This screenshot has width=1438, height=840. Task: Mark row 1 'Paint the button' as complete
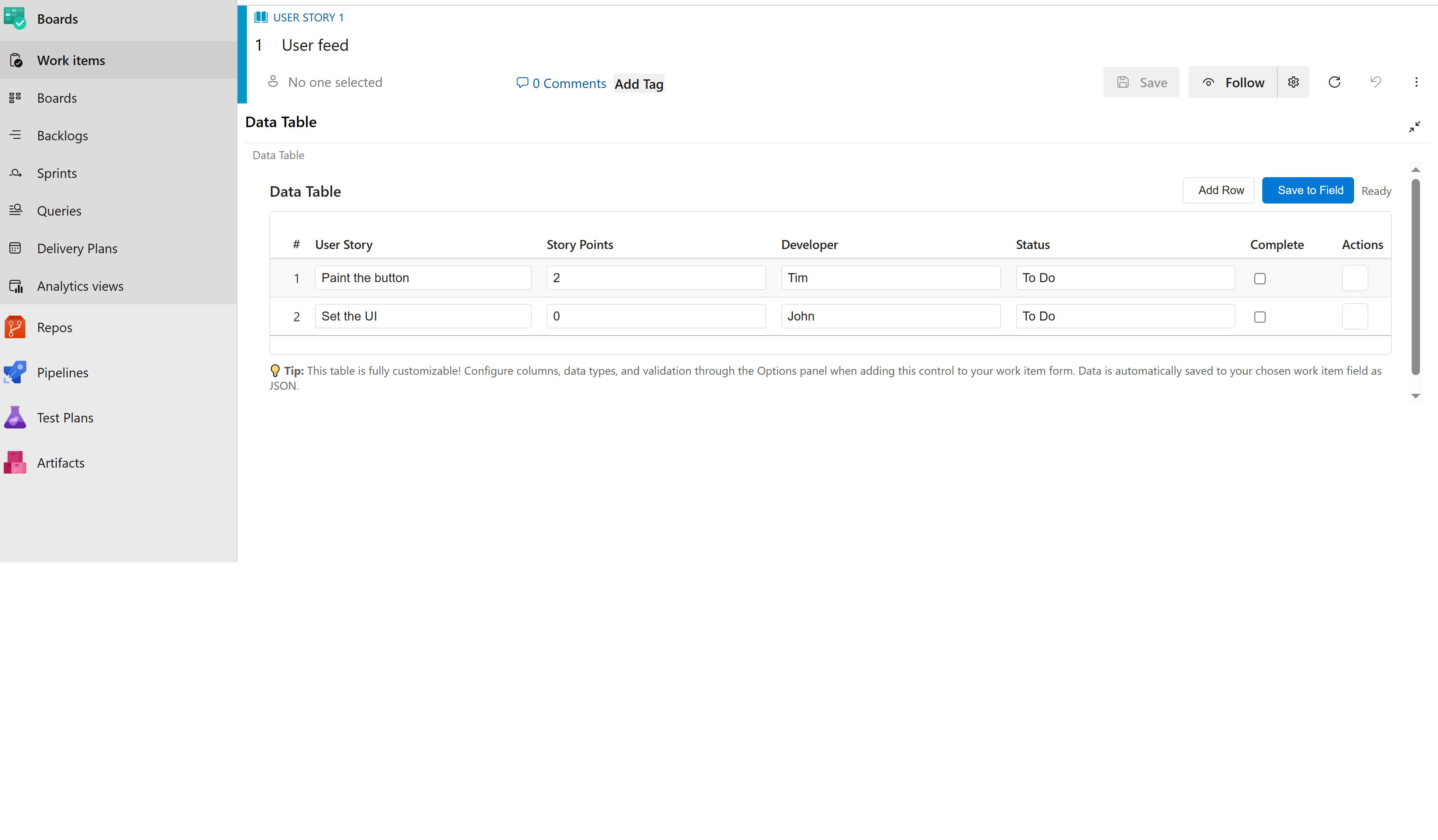coord(1260,278)
